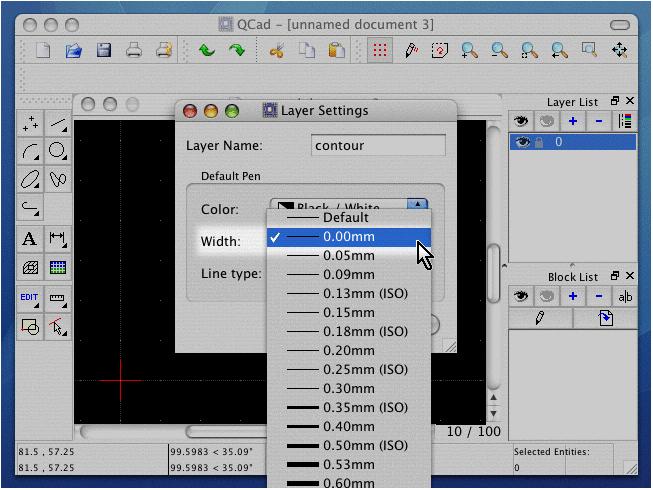Undock the Block List panel
The width and height of the screenshot is (653, 490).
click(x=615, y=276)
